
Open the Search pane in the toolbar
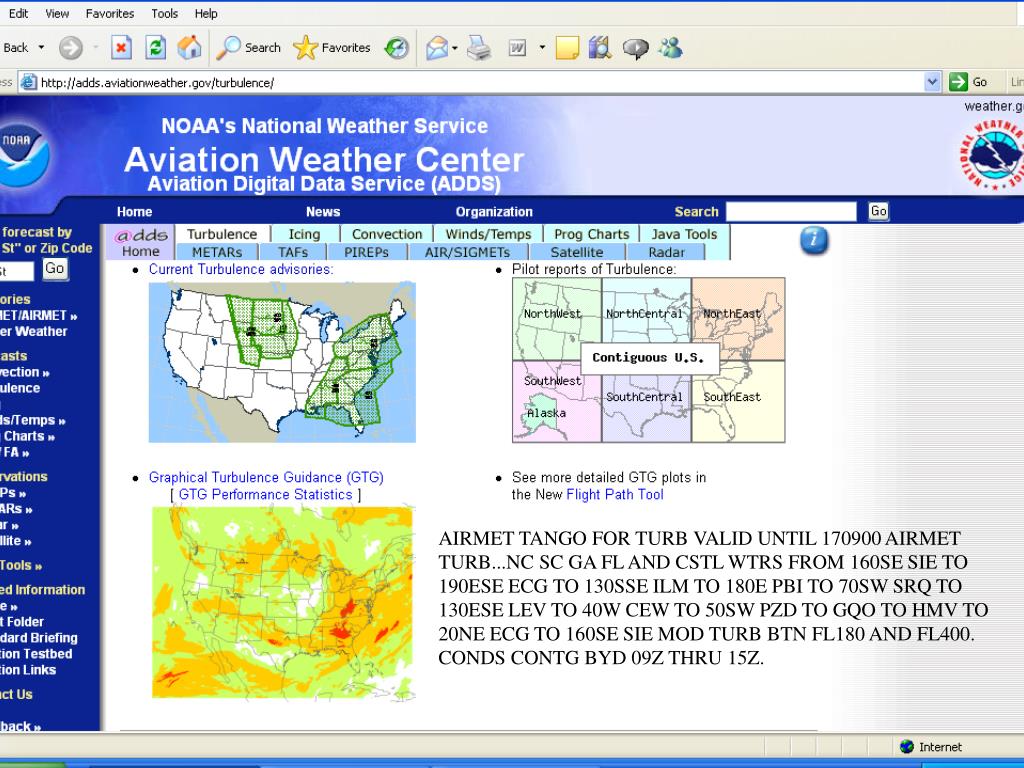pyautogui.click(x=248, y=48)
